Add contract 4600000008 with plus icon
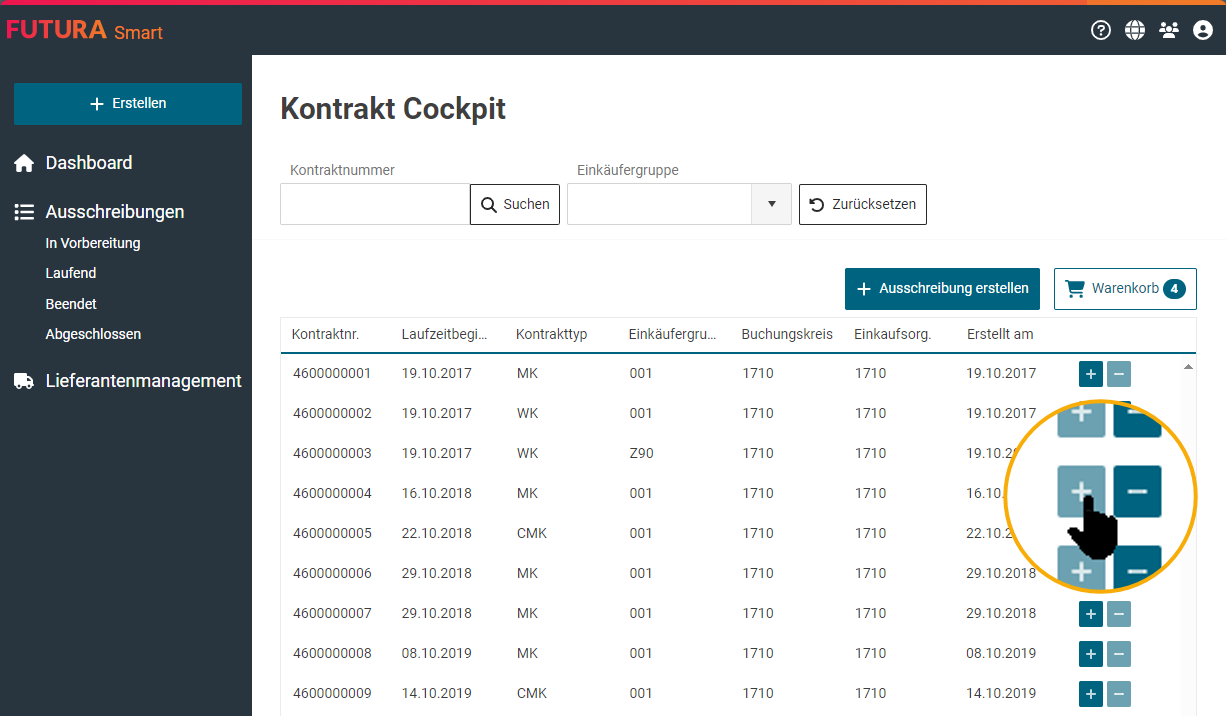The height and width of the screenshot is (716, 1226). click(x=1091, y=654)
